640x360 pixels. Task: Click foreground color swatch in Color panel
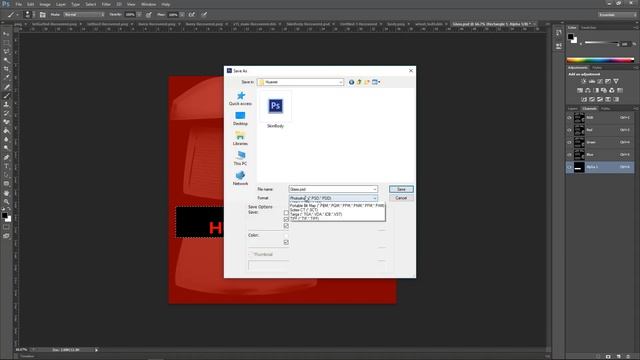571,37
